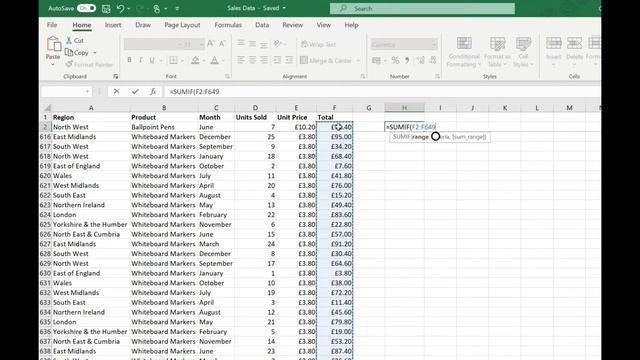
Task: Click the Increase Font Size icon
Action: tap(211, 44)
